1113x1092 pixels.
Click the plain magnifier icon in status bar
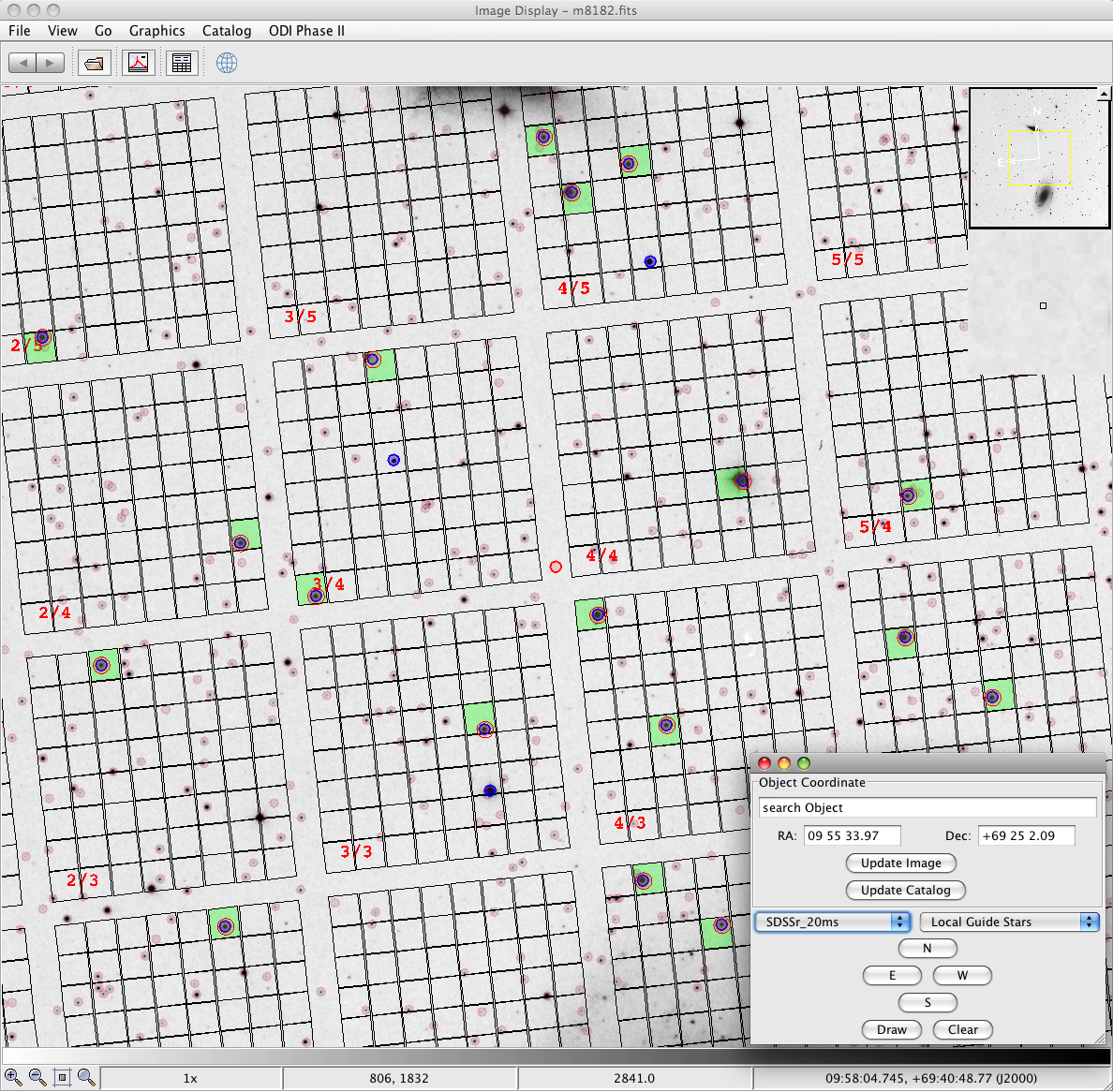pos(86,1077)
